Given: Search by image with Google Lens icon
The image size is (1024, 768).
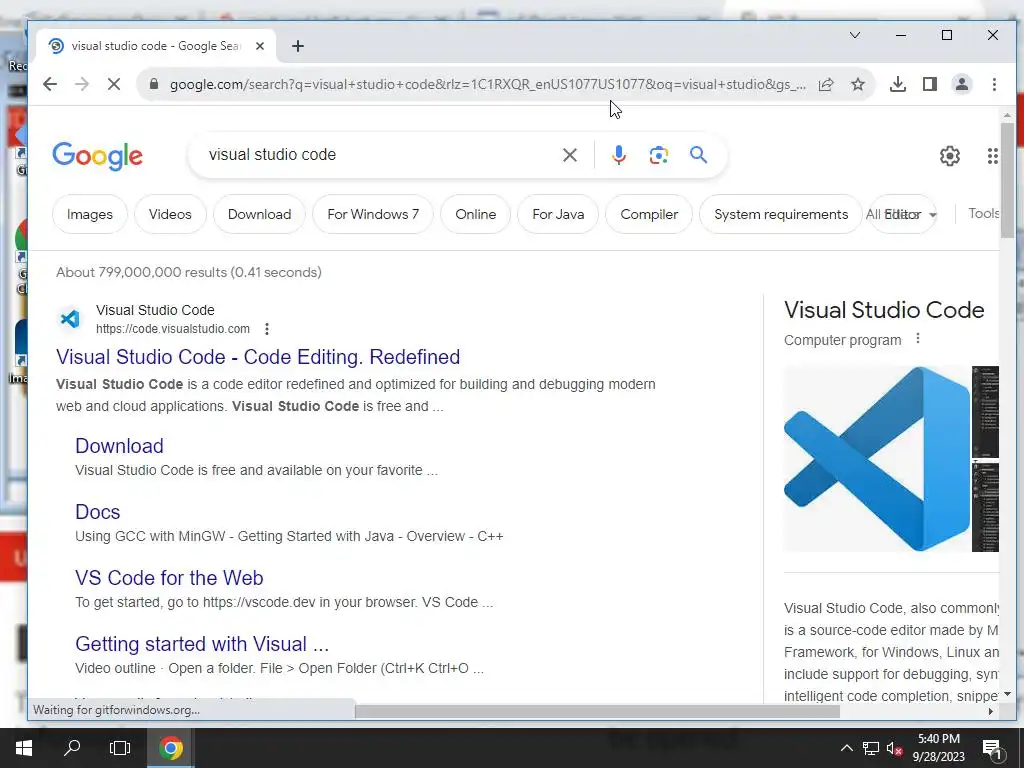Looking at the screenshot, I should point(658,155).
